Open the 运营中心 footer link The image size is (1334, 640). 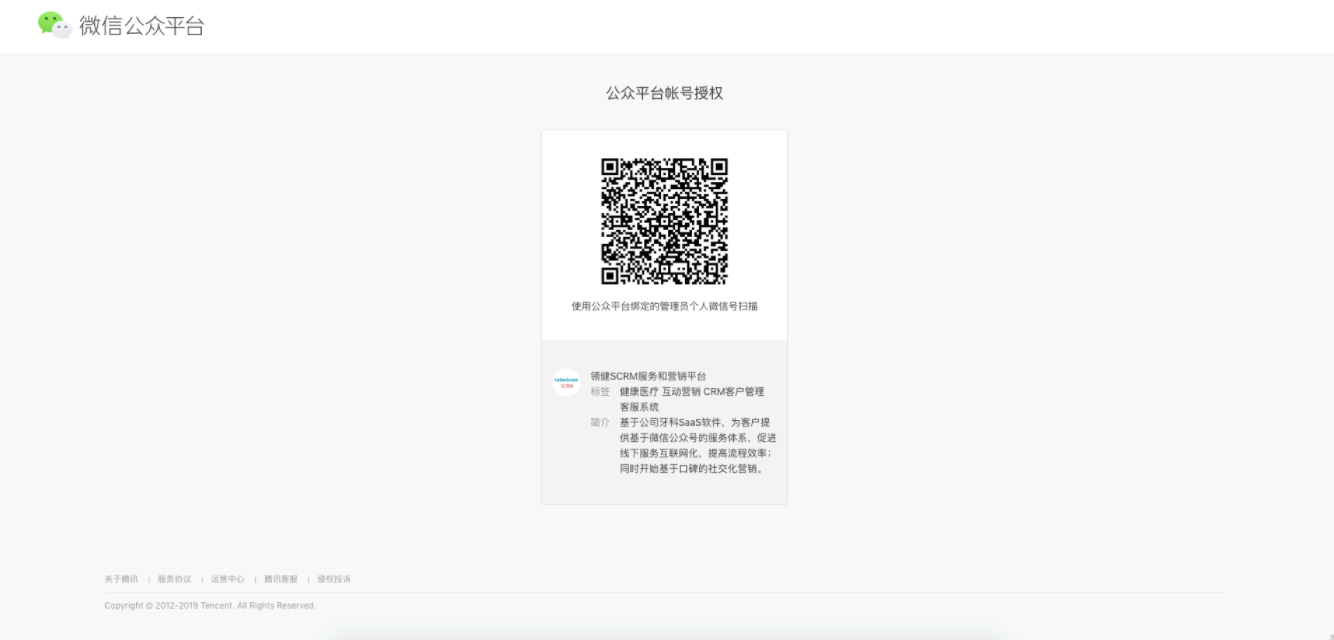click(x=227, y=579)
